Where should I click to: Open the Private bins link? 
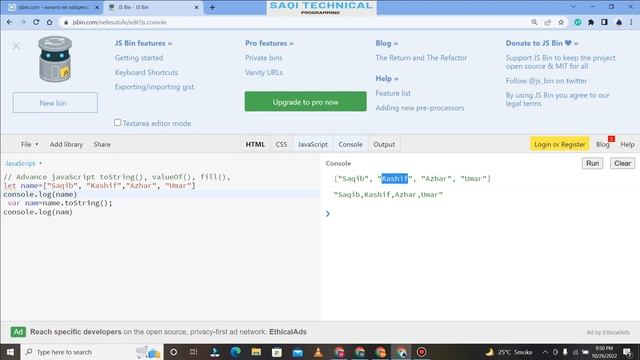click(264, 58)
